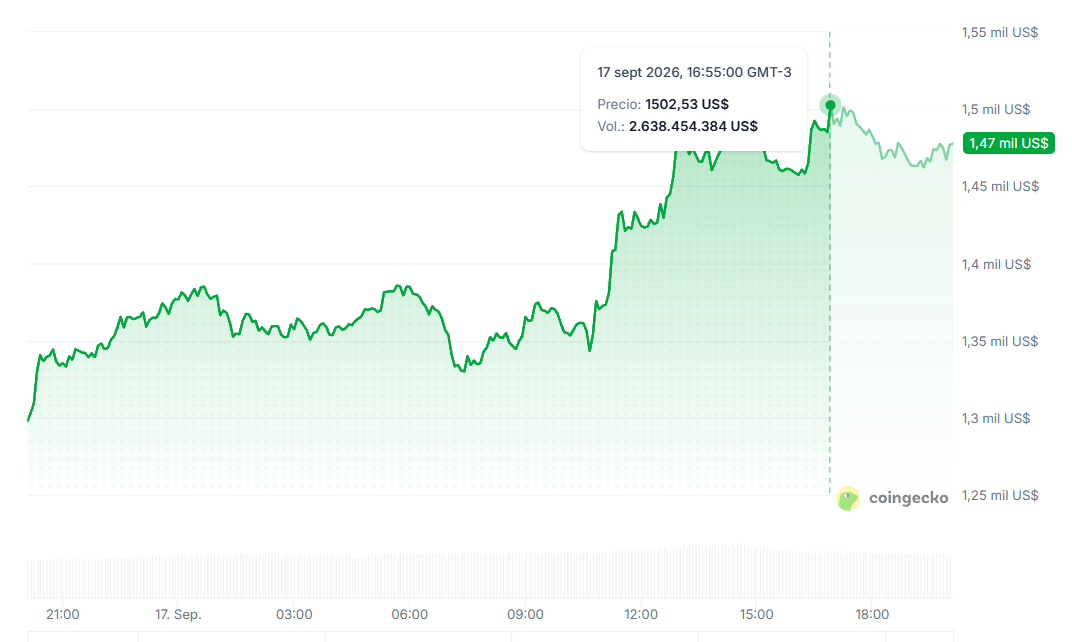1072x642 pixels.
Task: Click the 1,55 mil US$ price axis label
Action: [x=1000, y=32]
